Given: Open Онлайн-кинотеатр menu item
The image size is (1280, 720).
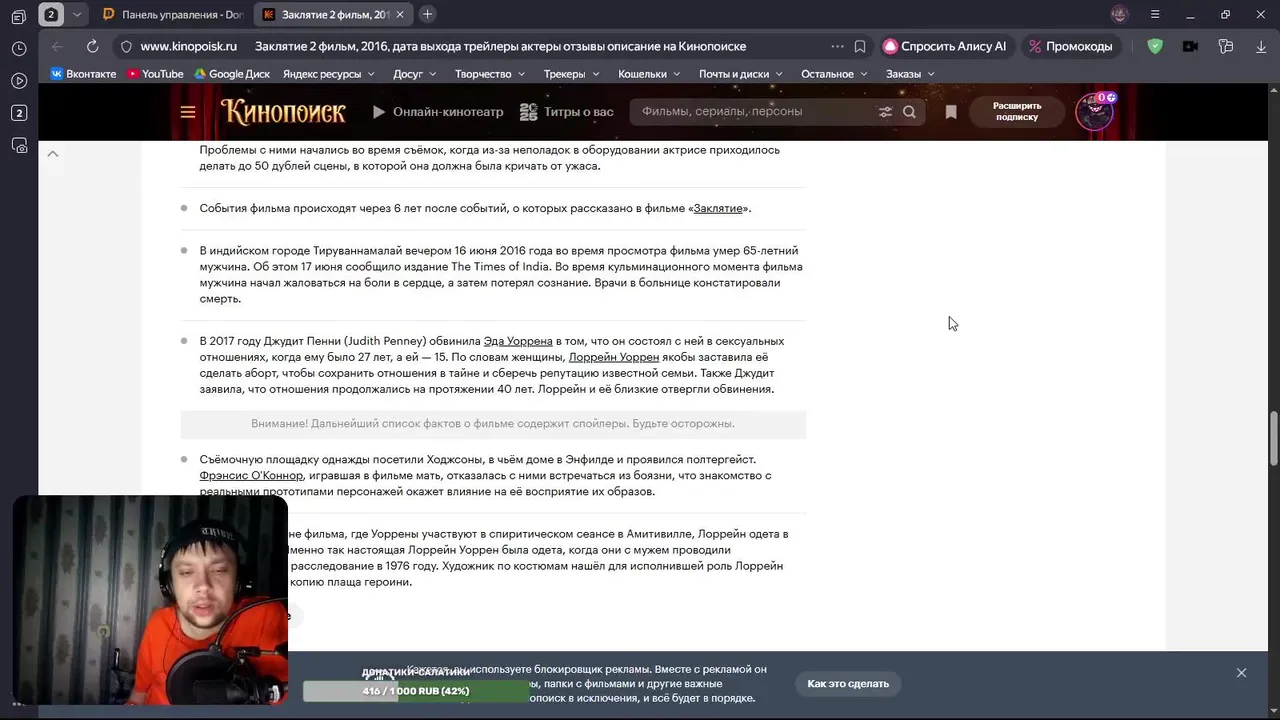Looking at the screenshot, I should [438, 112].
